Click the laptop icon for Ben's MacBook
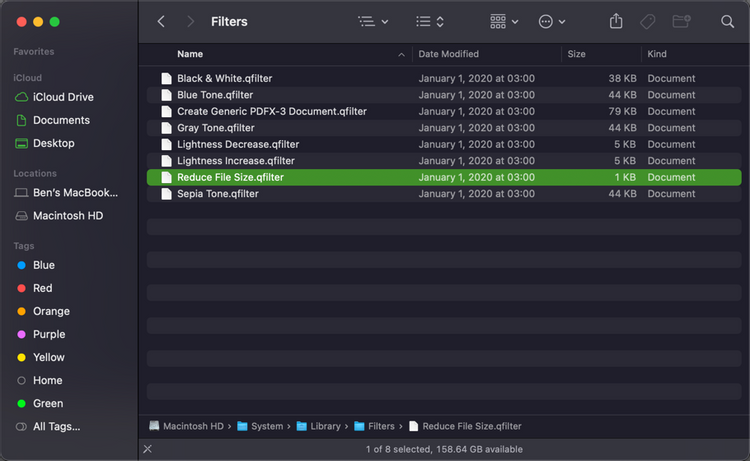This screenshot has height=461, width=750. pos(22,193)
